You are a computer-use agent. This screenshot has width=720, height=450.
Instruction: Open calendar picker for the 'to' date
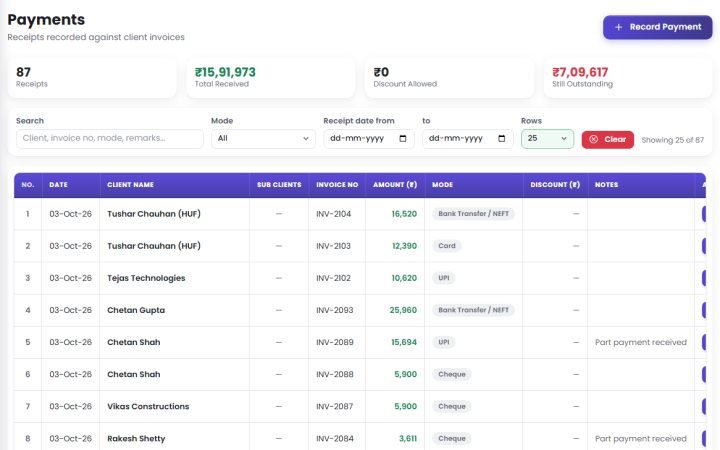501,139
